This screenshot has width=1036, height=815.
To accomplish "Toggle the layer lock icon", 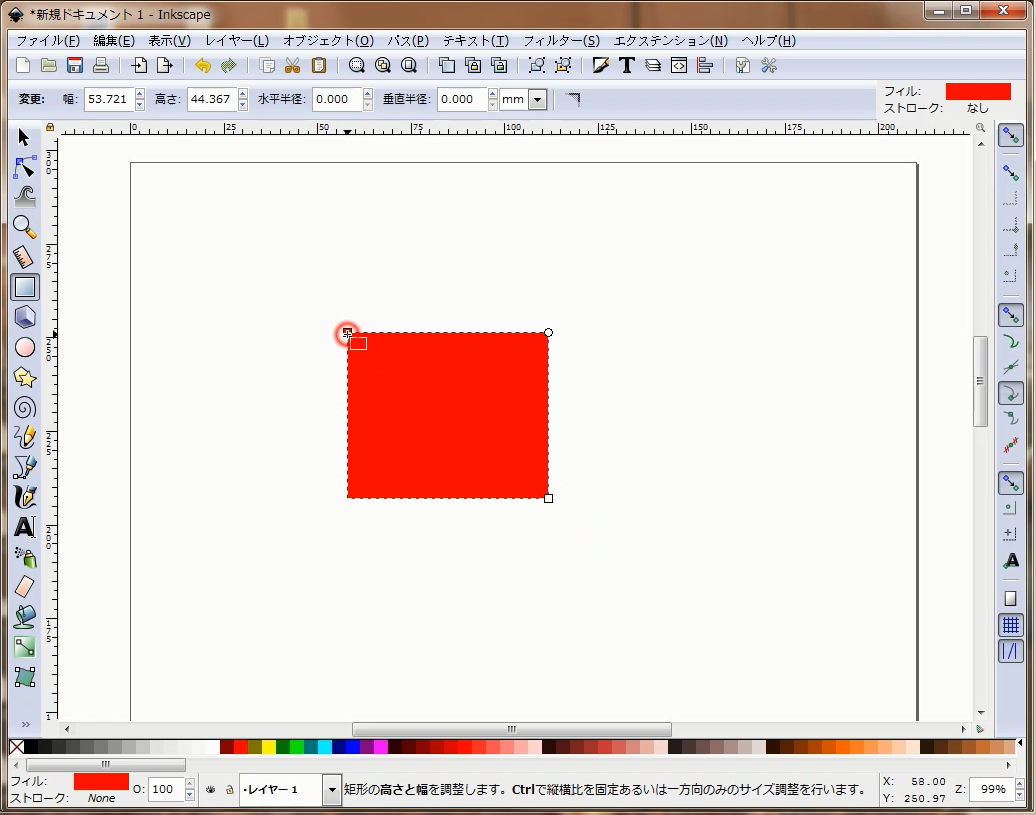I will pyautogui.click(x=229, y=789).
